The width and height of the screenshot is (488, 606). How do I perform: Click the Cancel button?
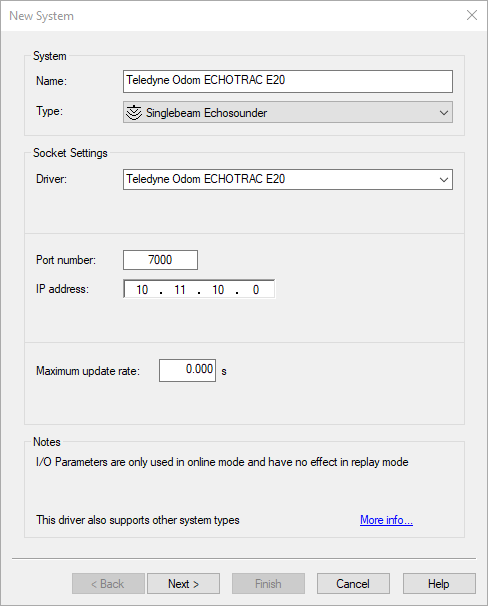click(353, 584)
